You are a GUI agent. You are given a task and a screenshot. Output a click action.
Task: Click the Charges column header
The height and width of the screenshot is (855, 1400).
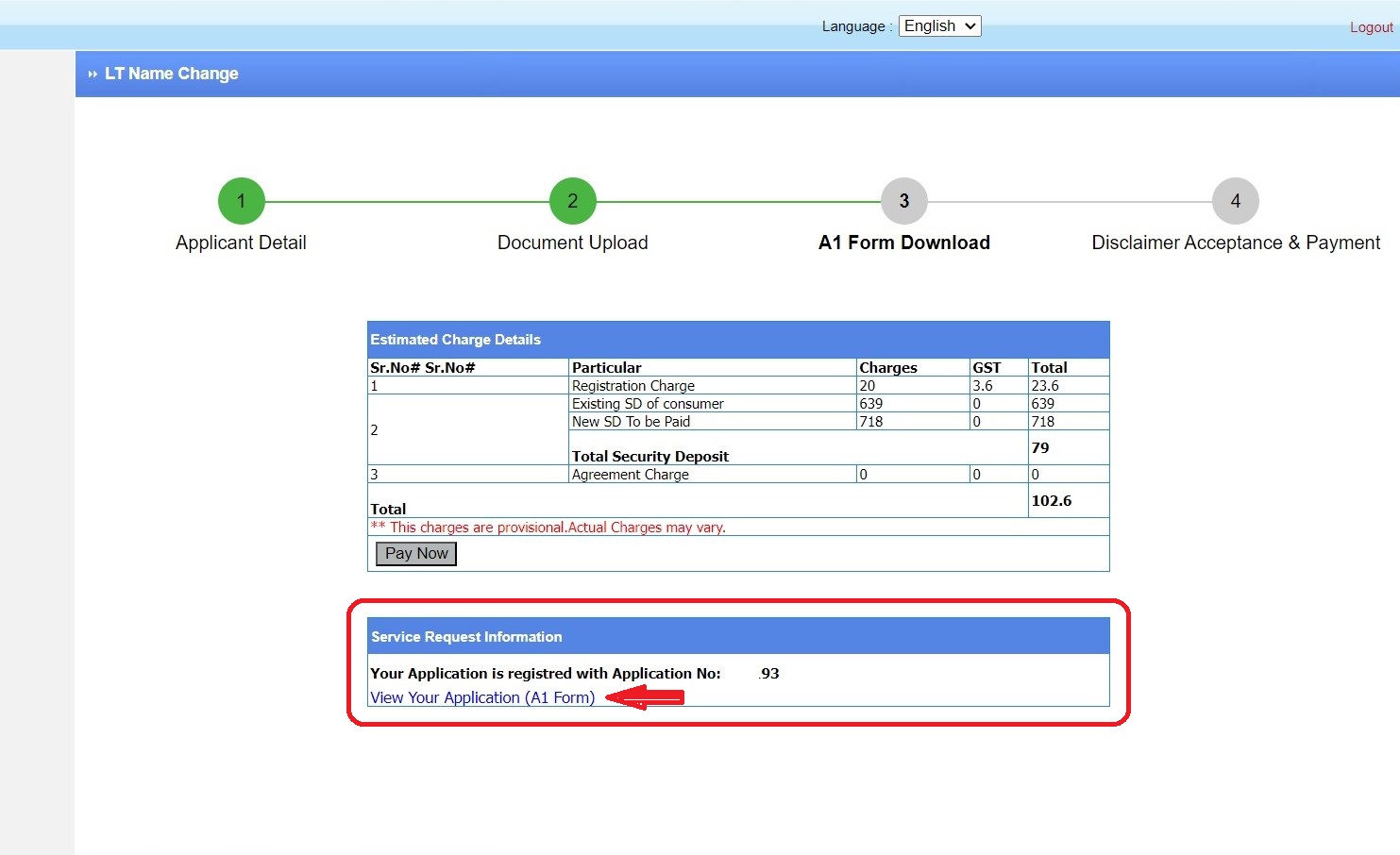tap(888, 368)
